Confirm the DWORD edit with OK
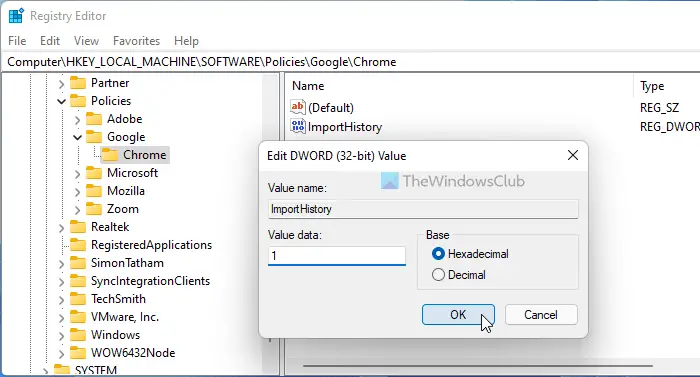 (458, 314)
